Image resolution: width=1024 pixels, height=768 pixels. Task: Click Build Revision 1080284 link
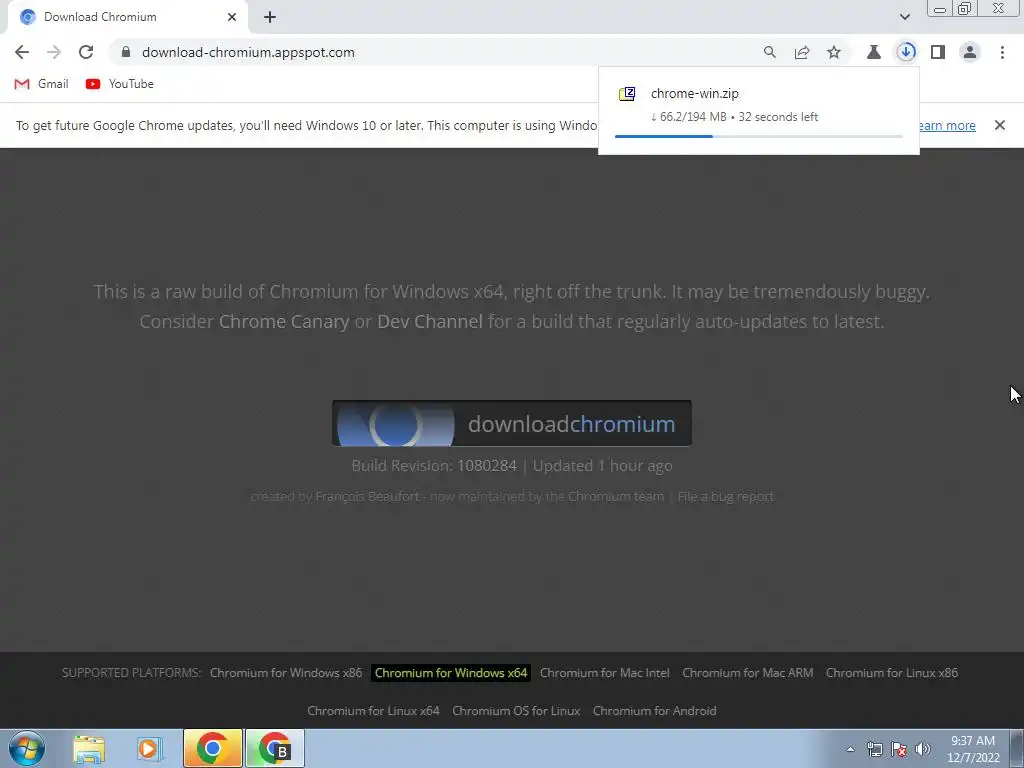pos(487,466)
